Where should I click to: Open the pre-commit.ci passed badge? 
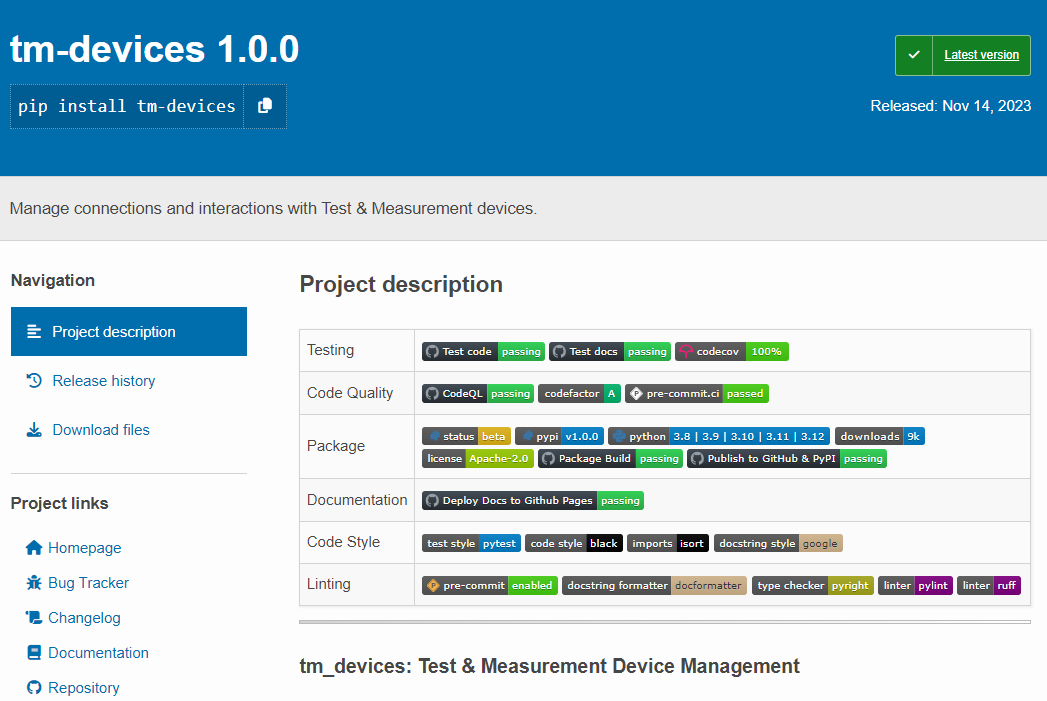click(697, 394)
